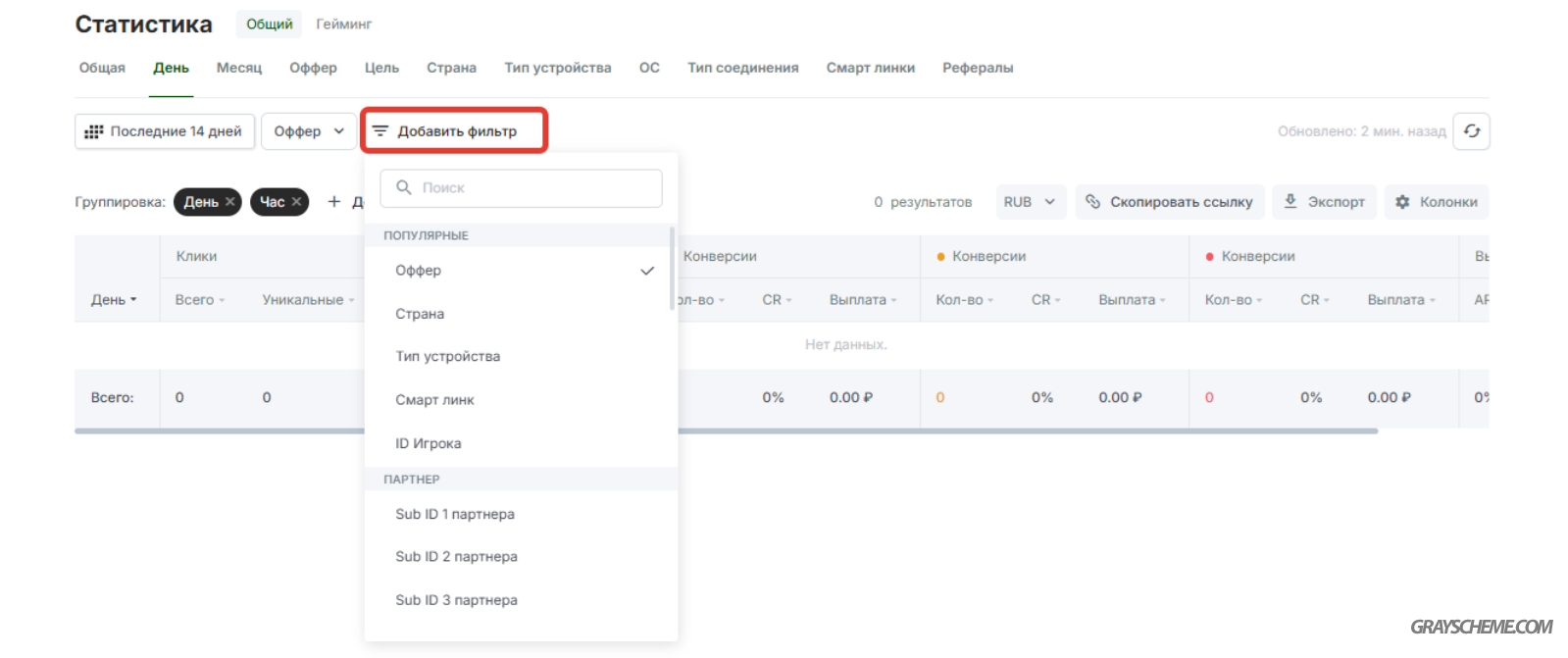The image size is (1568, 658).
Task: Switch to ОС tab
Action: coord(649,68)
